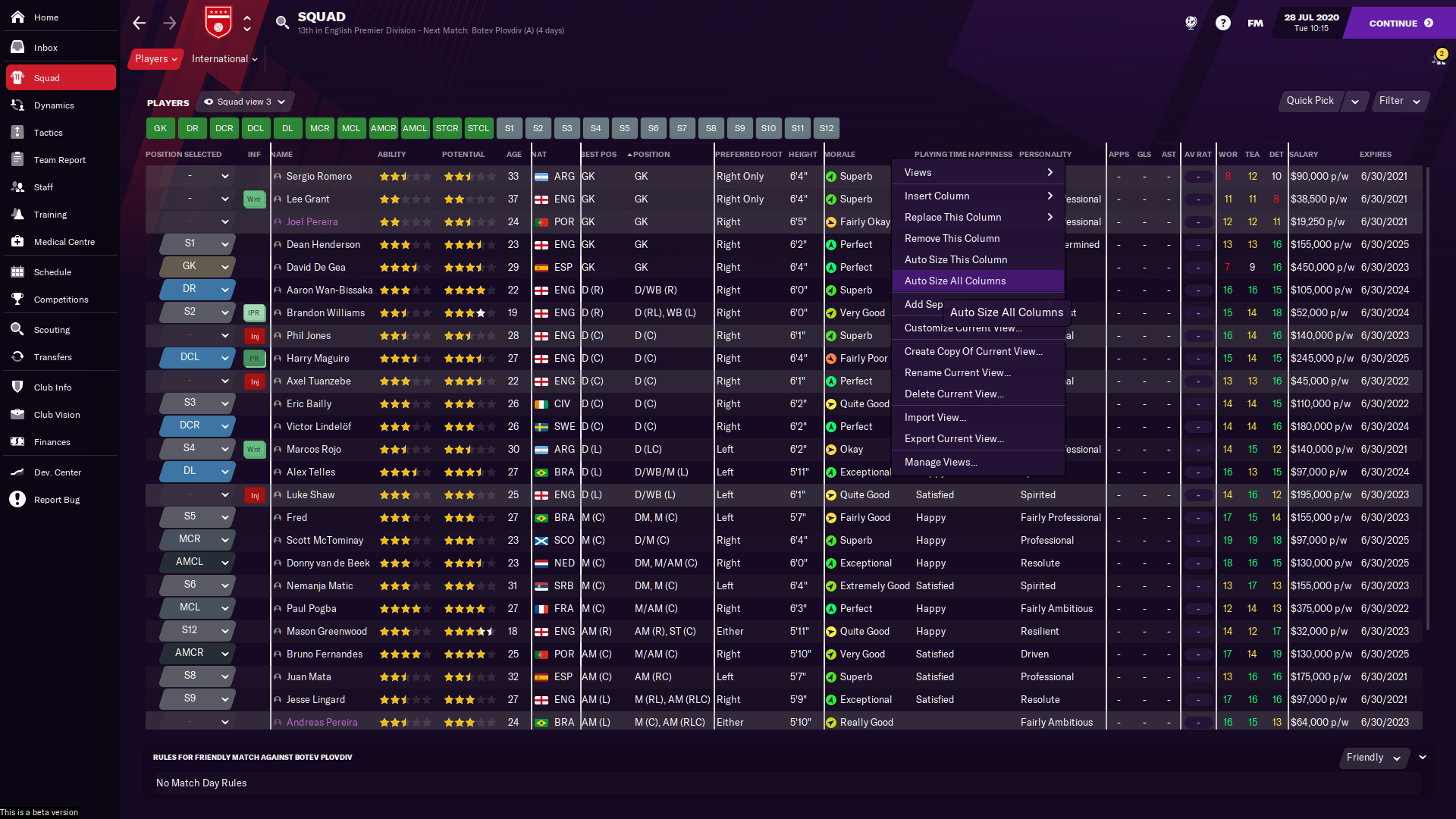Open the search magnifier icon

(x=282, y=23)
